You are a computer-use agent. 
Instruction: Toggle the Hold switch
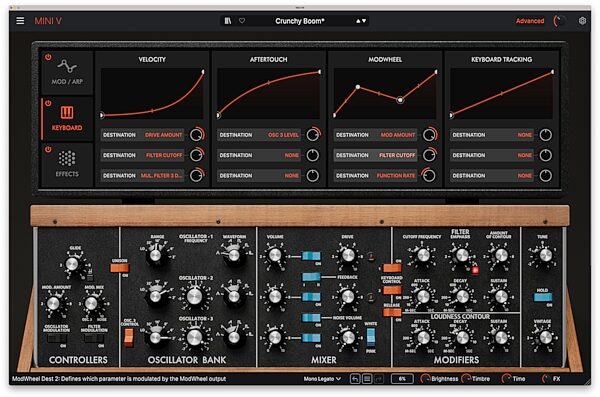(543, 297)
